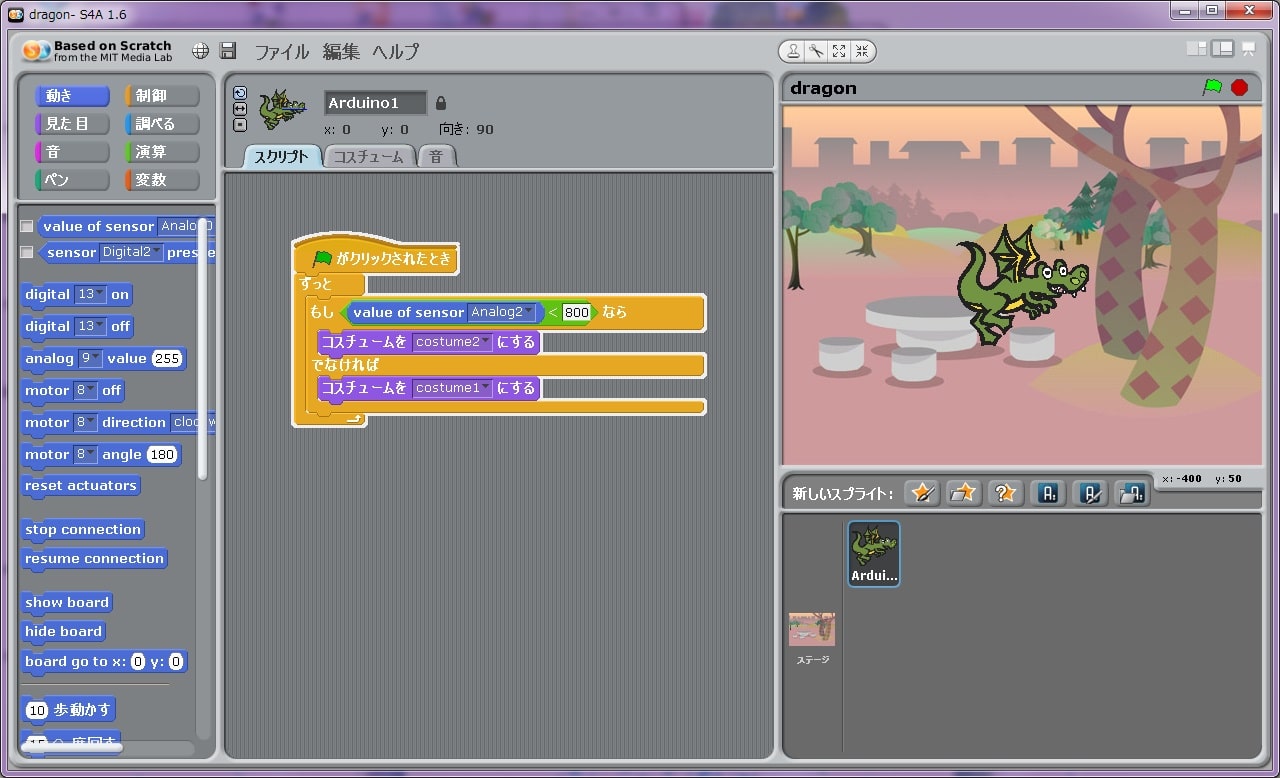Open the ファイル menu
Screen dimensions: 1280x778
[x=281, y=52]
